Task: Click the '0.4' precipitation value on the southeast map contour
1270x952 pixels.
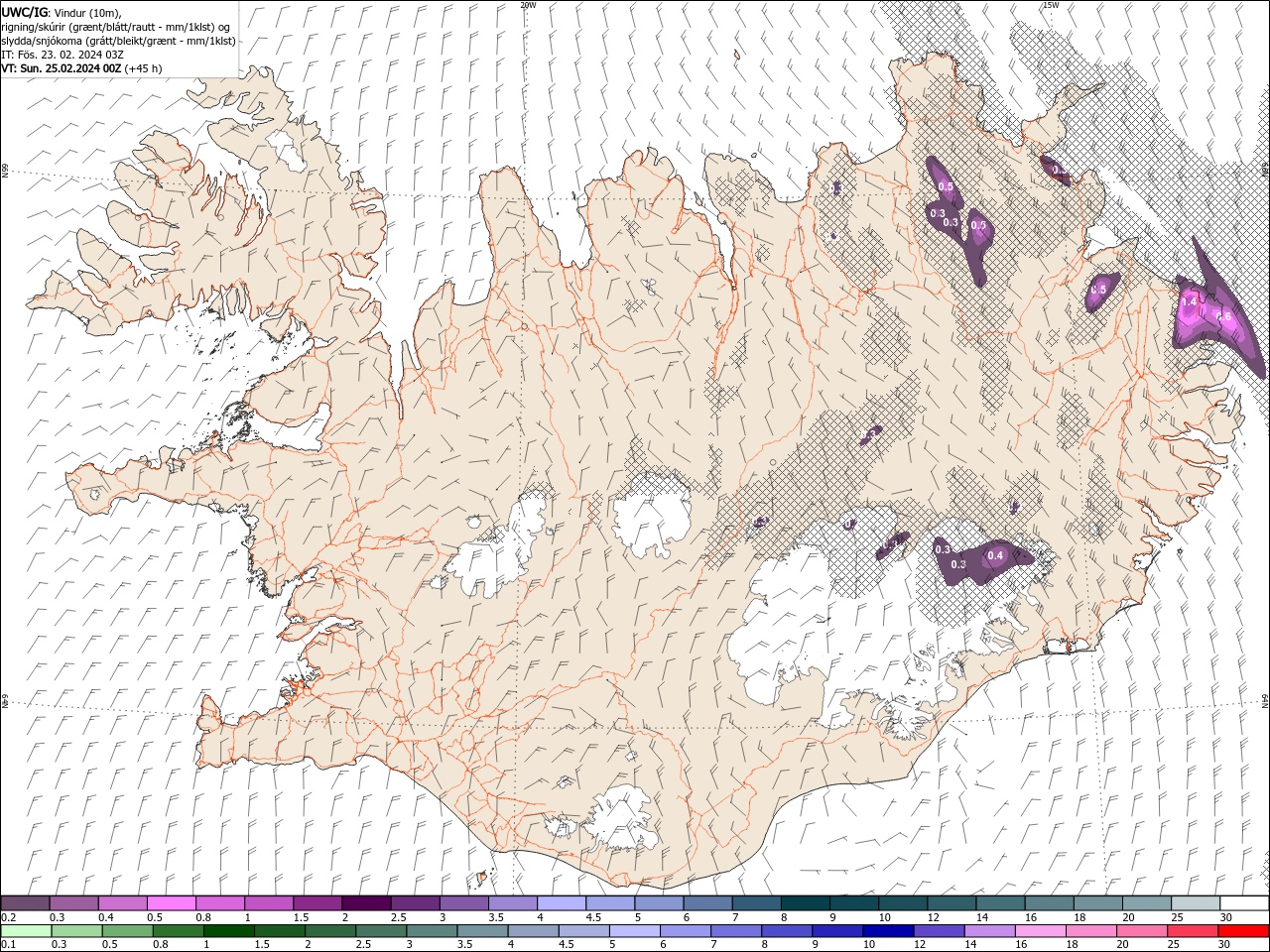Action: [996, 555]
